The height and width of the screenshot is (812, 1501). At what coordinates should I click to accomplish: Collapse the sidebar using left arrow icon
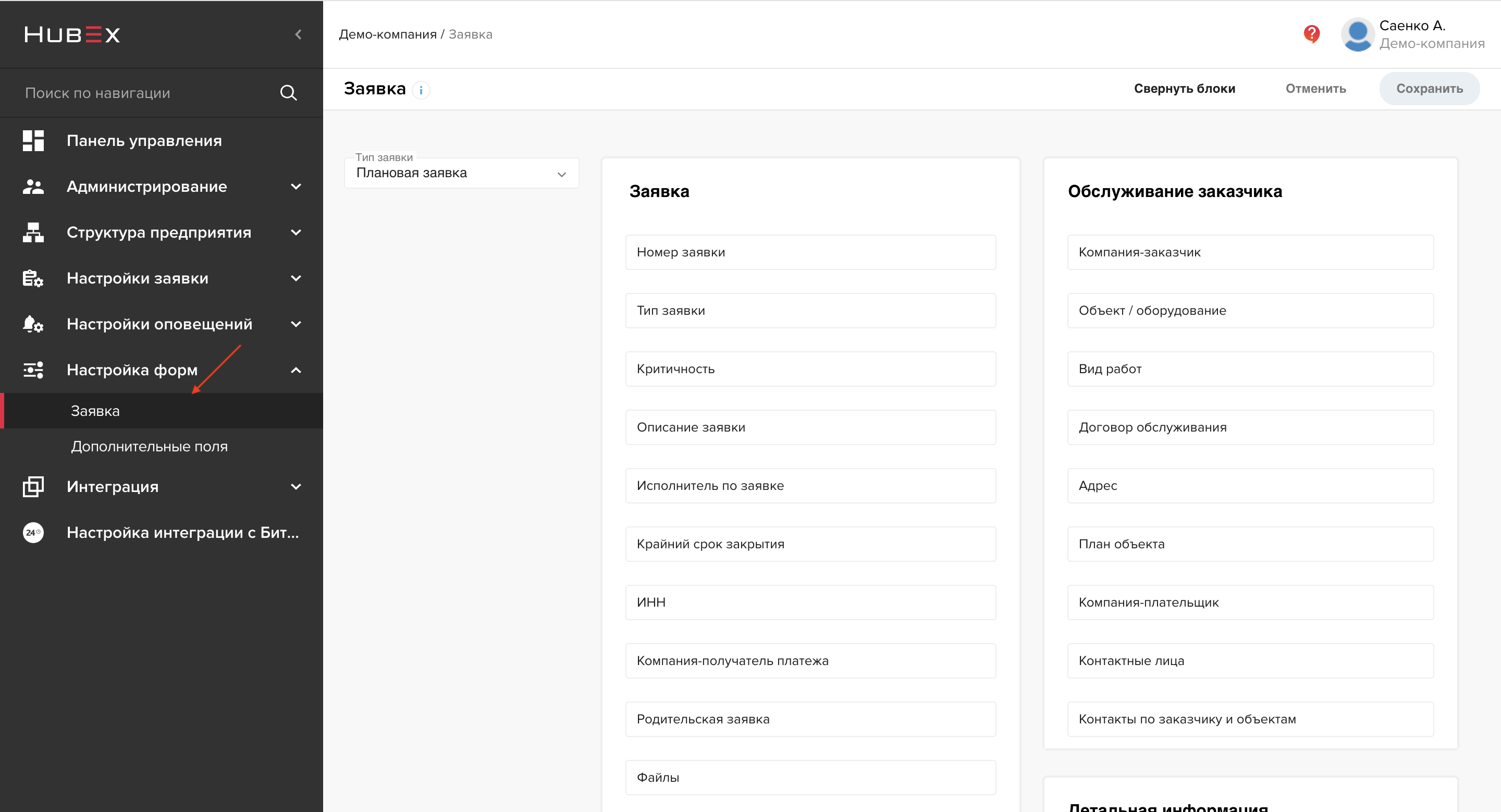(298, 34)
